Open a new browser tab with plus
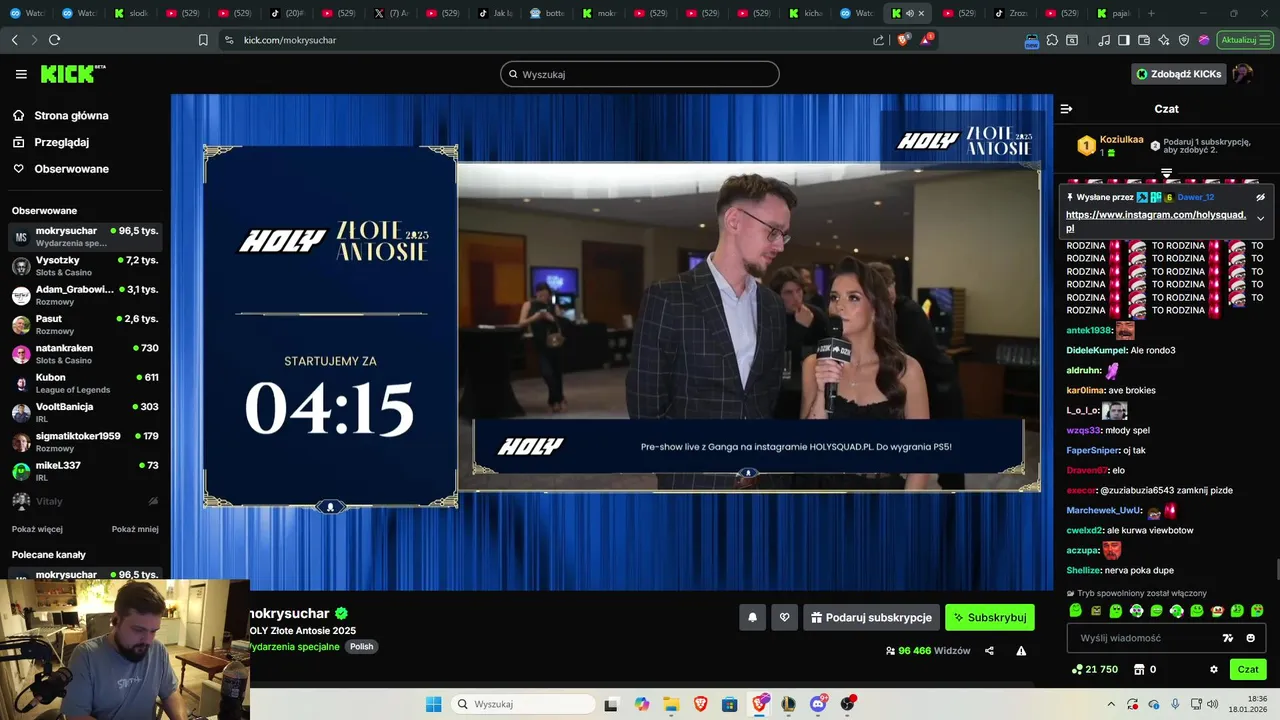Screen dimensions: 1280x720 (1151, 13)
